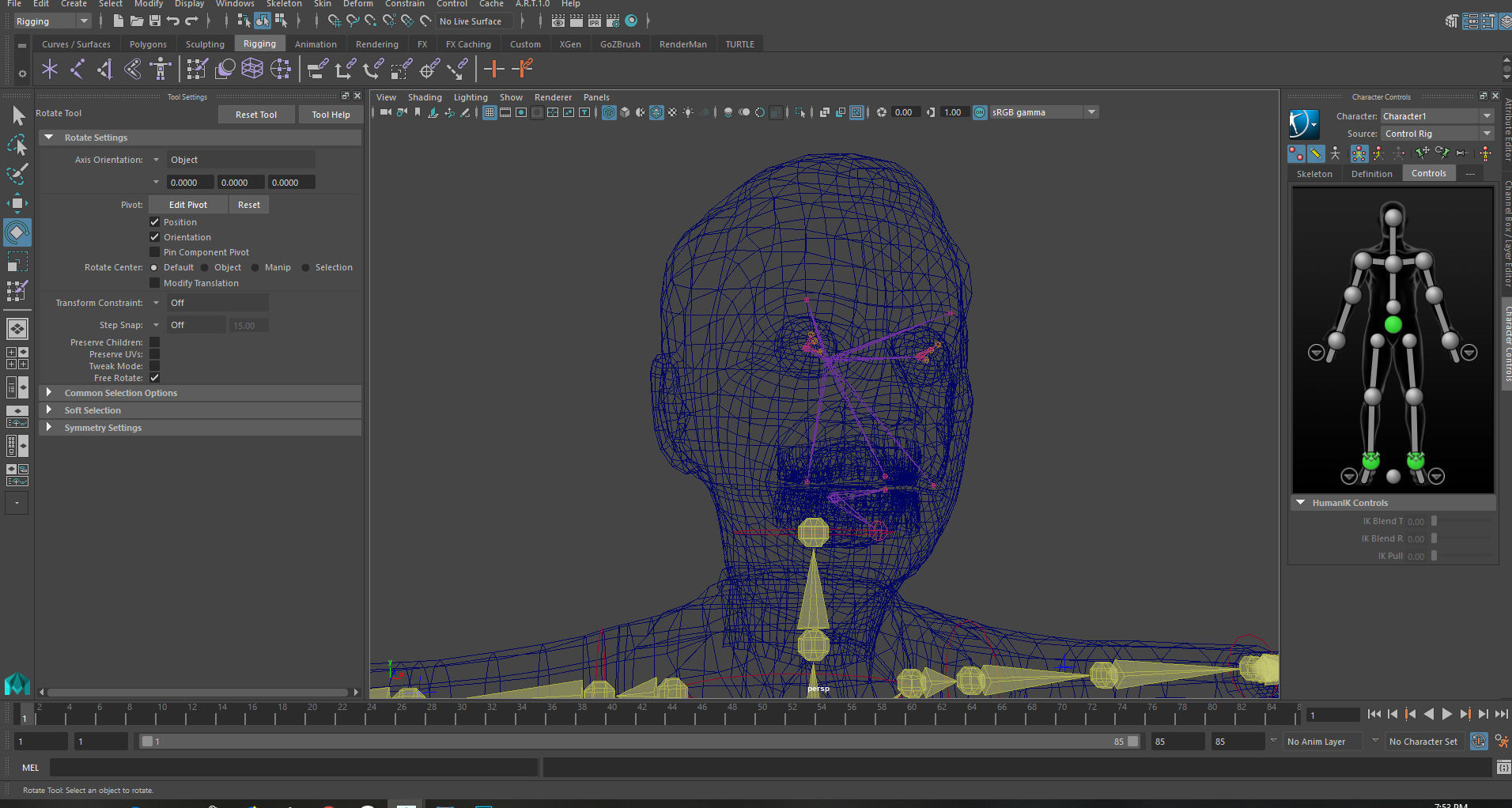Click the Edit Pivot button
The width and height of the screenshot is (1512, 808).
pos(188,205)
